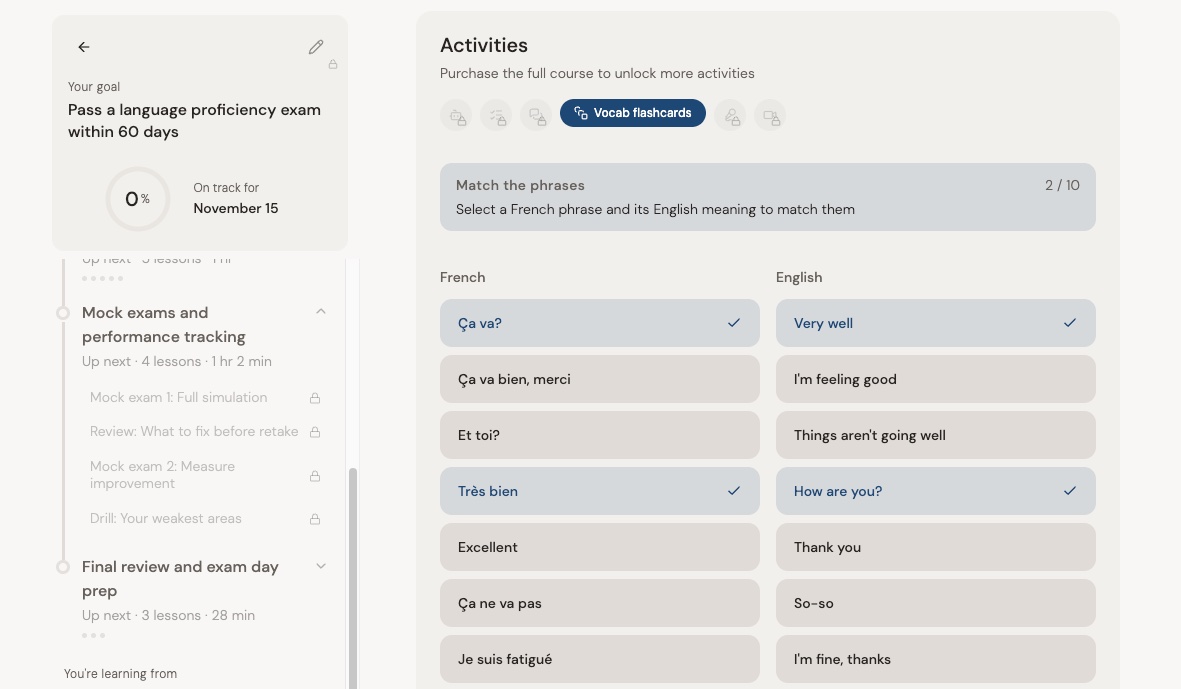Screen dimensions: 1181x689
Task: Click the November 15 target date
Action: tap(236, 209)
